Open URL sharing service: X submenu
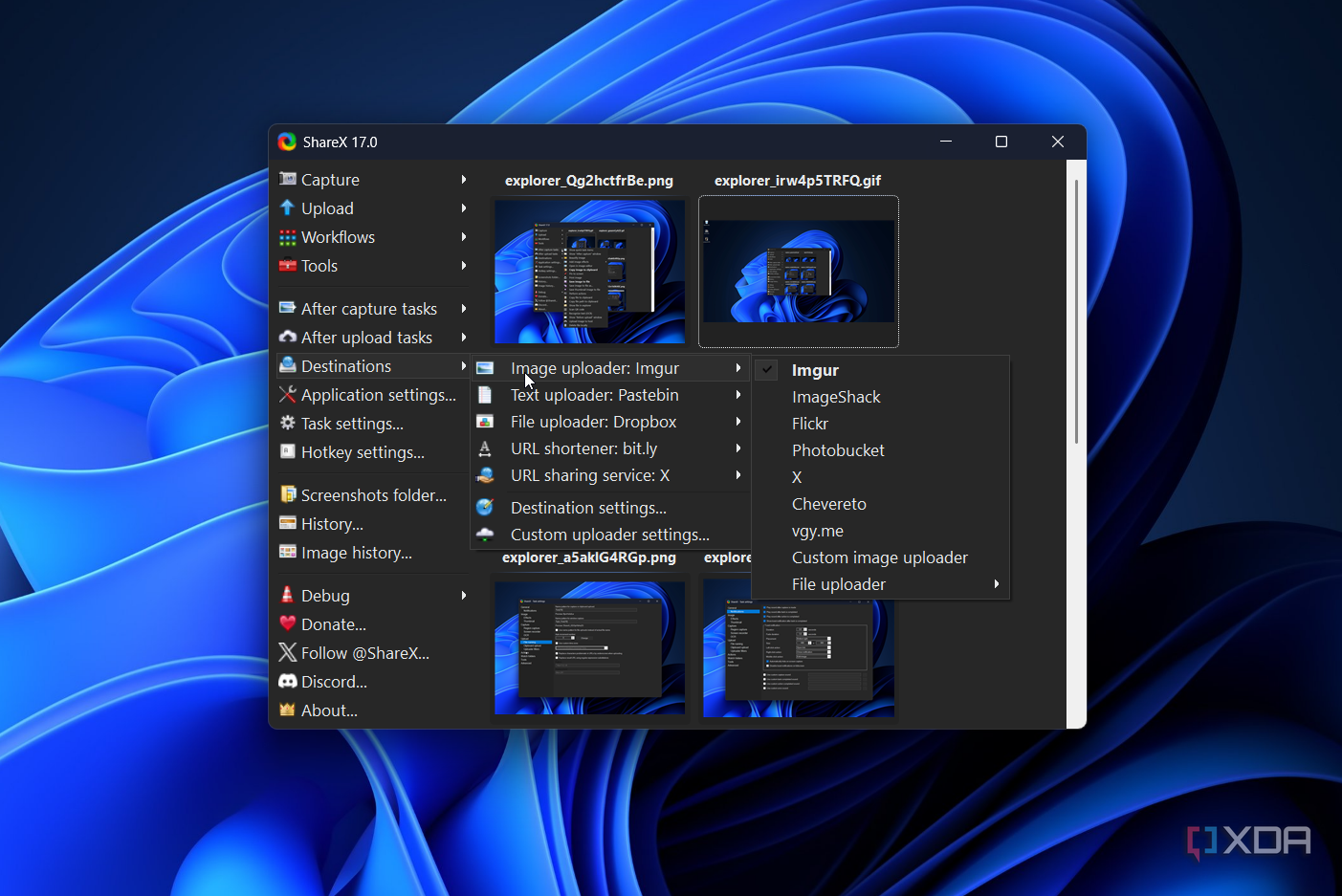1342x896 pixels. (609, 475)
